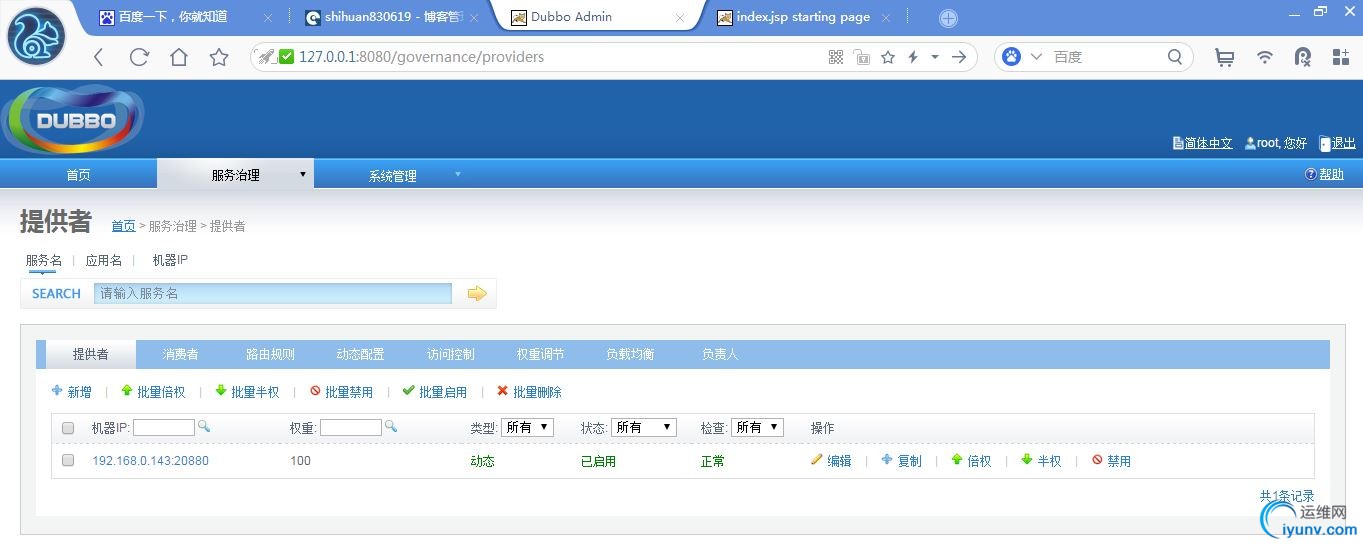Open address bar dropdown arrow

935,57
